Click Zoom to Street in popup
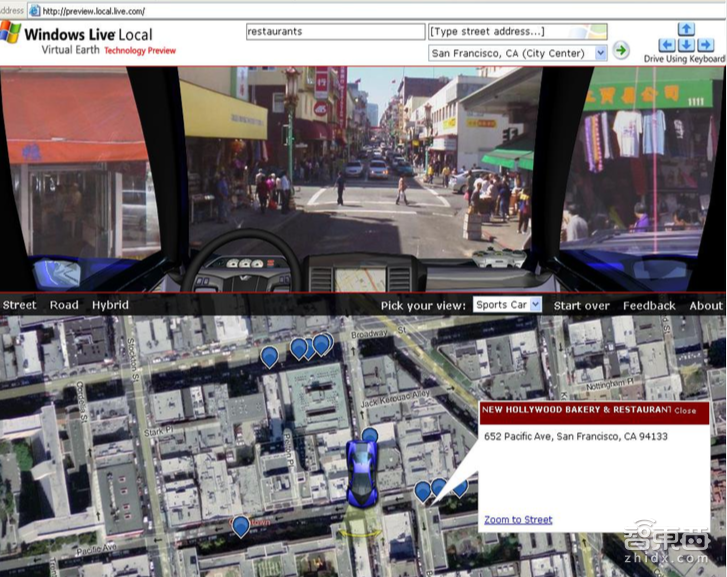The width and height of the screenshot is (727, 577). pyautogui.click(x=518, y=520)
